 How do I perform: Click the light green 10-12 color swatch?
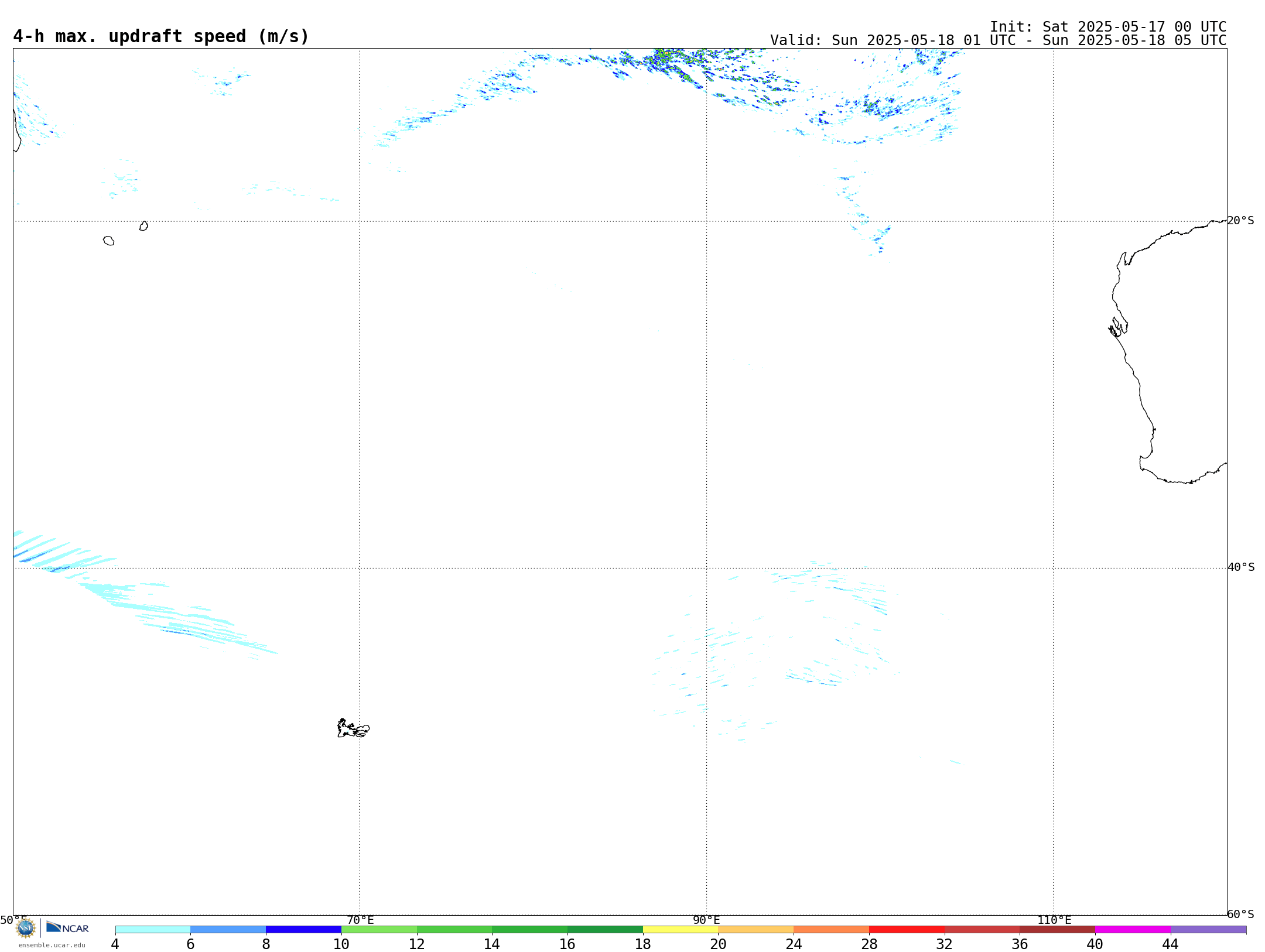[x=379, y=929]
